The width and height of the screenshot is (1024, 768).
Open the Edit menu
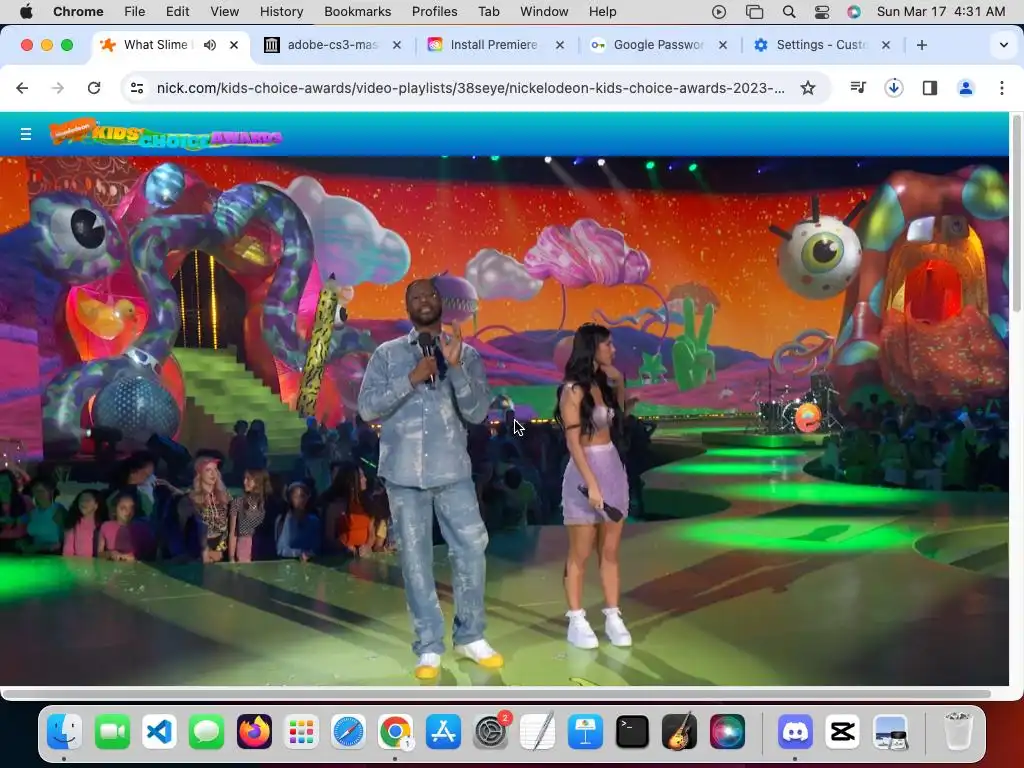tap(177, 11)
